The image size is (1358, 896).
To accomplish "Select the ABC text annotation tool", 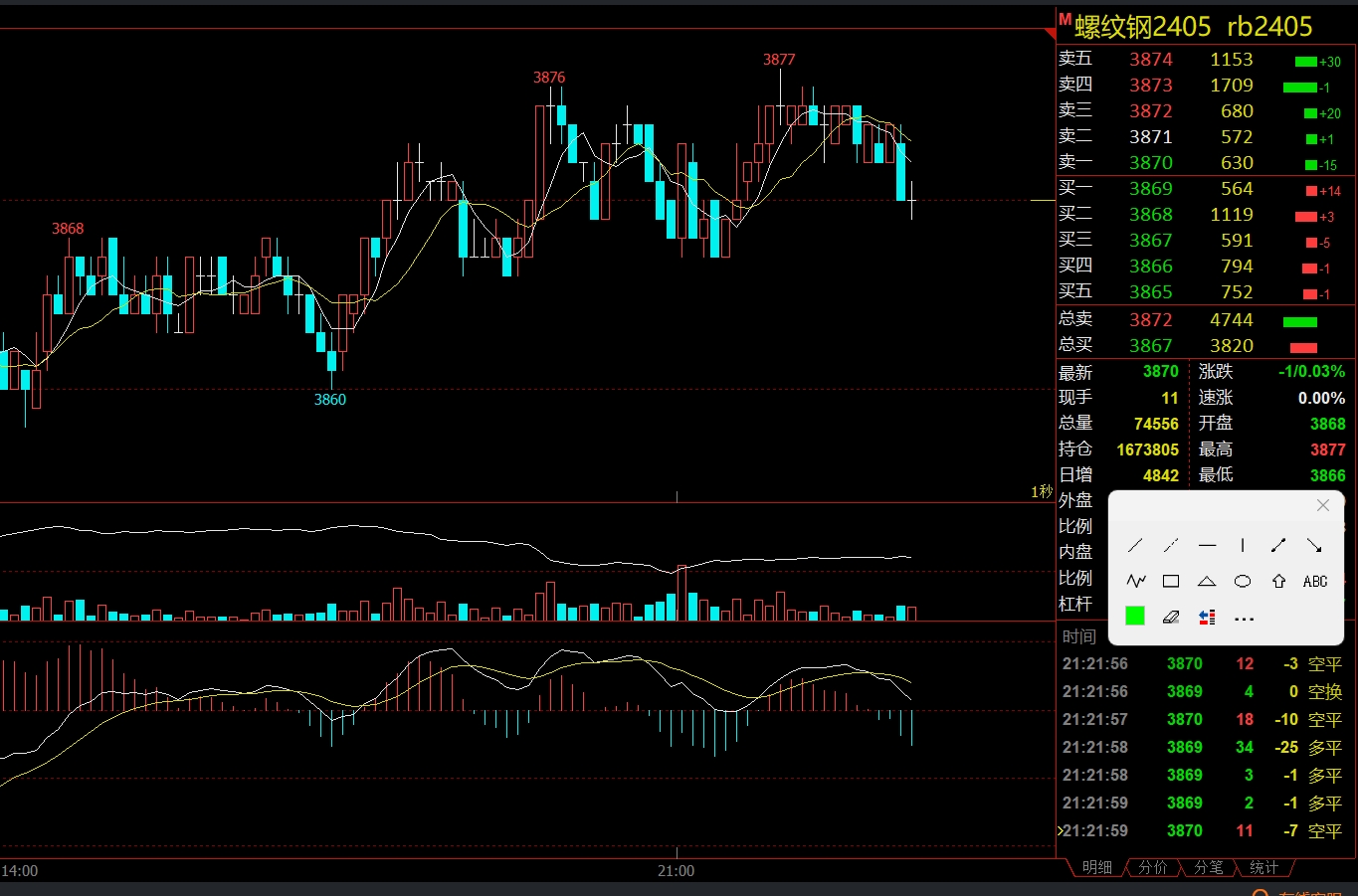I will (1315, 581).
